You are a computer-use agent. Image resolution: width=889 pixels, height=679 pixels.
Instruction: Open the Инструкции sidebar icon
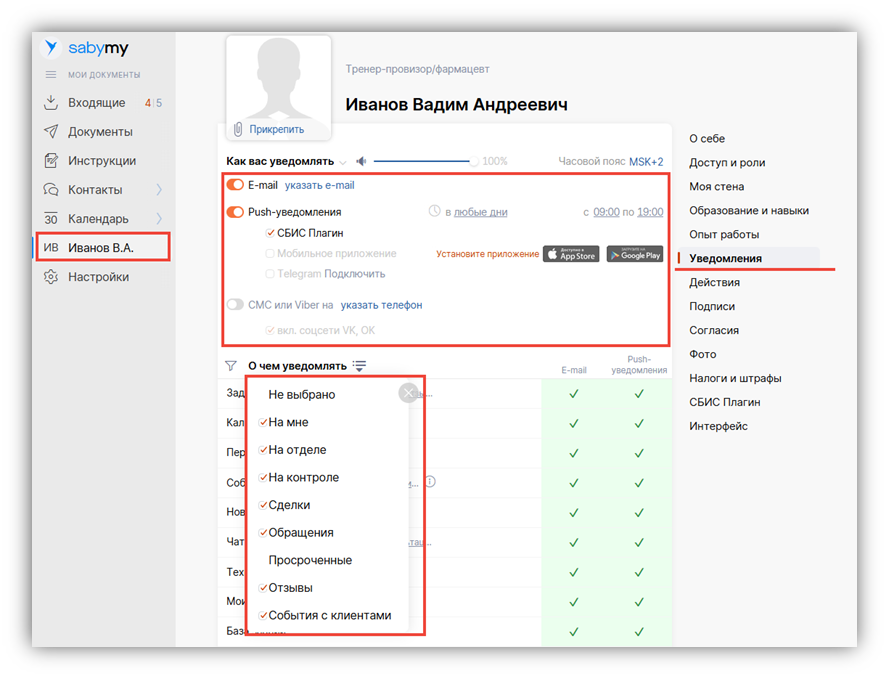51,161
